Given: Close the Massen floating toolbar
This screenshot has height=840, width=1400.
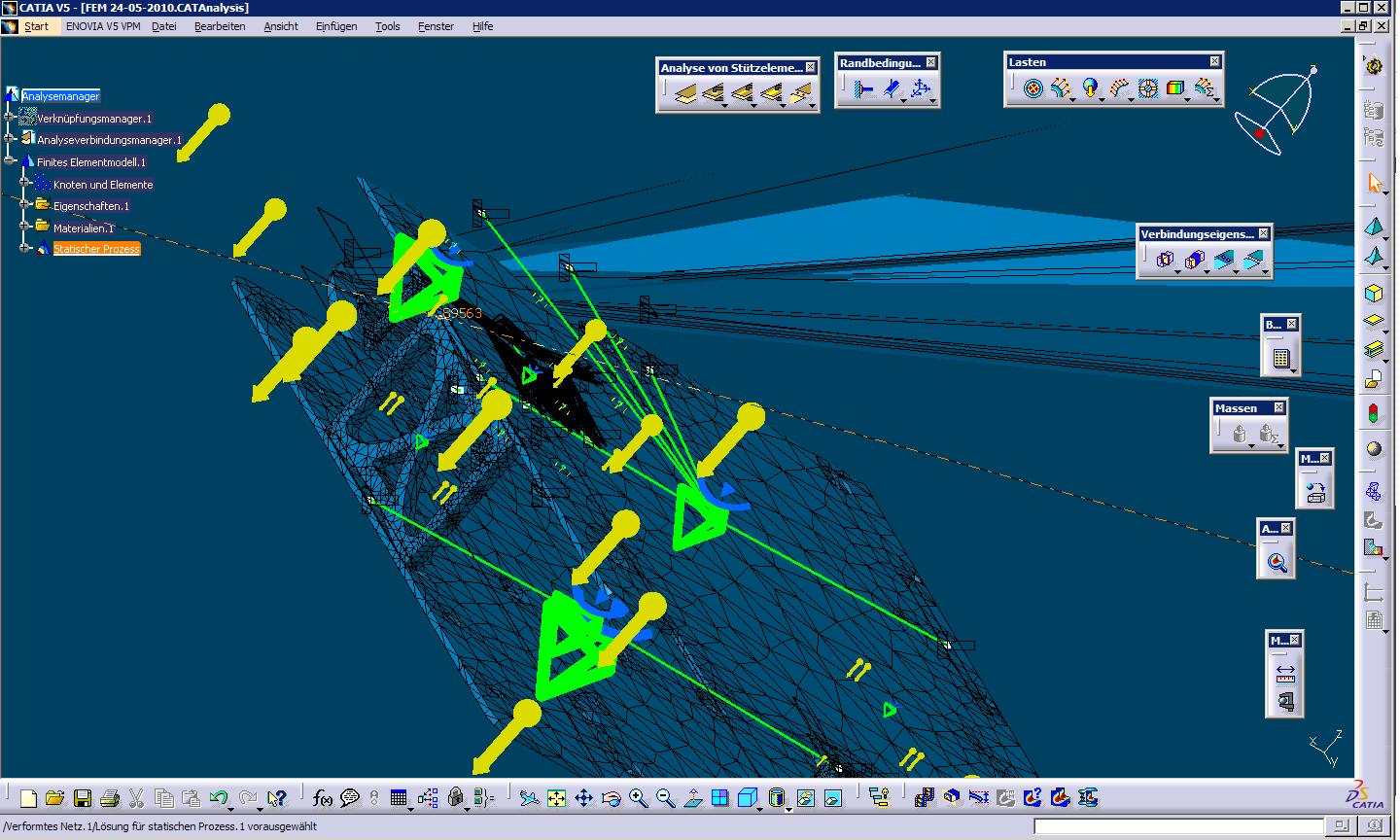Looking at the screenshot, I should click(1278, 407).
